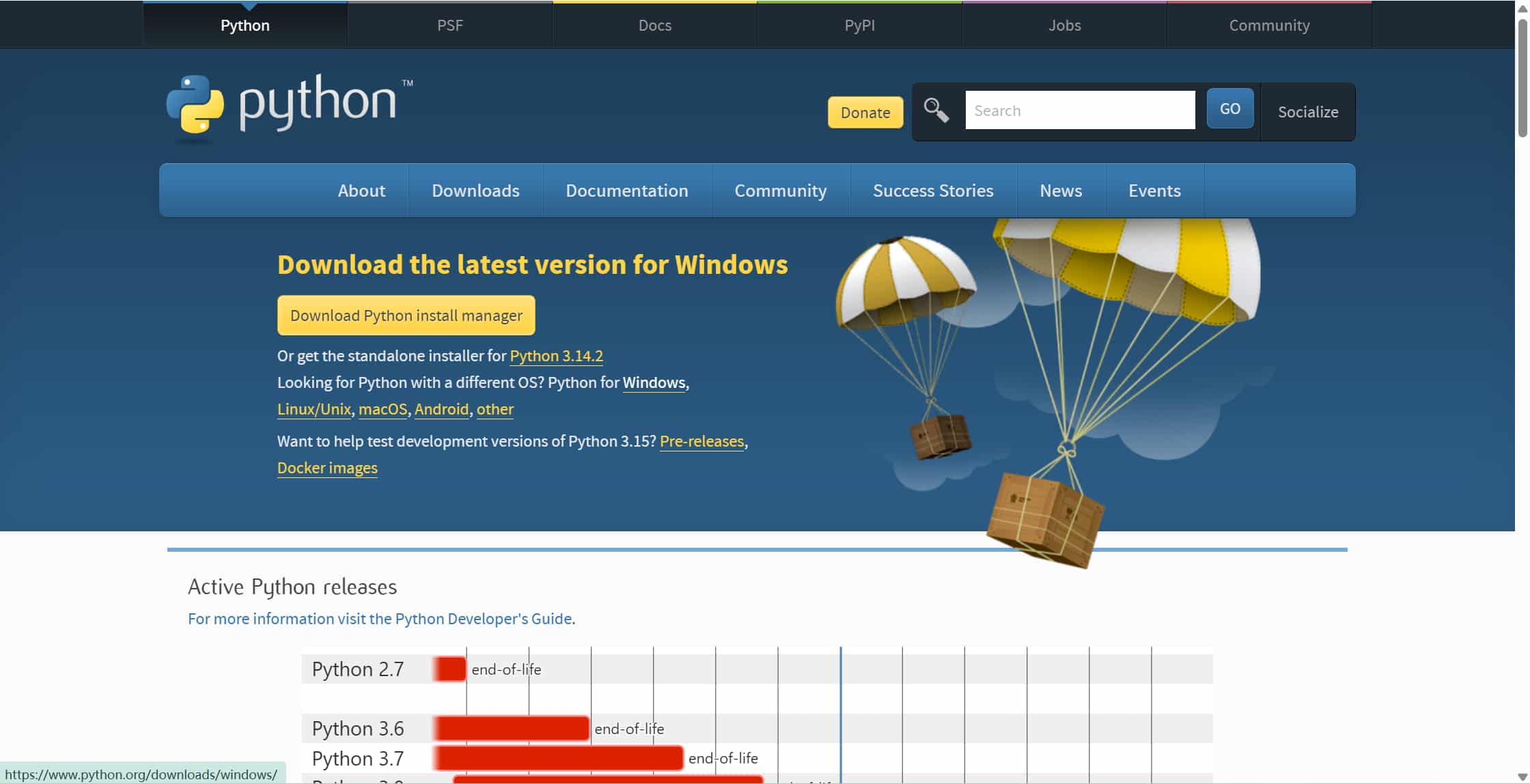
Task: Open the Python 3.14.2 standalone installer link
Action: (556, 356)
